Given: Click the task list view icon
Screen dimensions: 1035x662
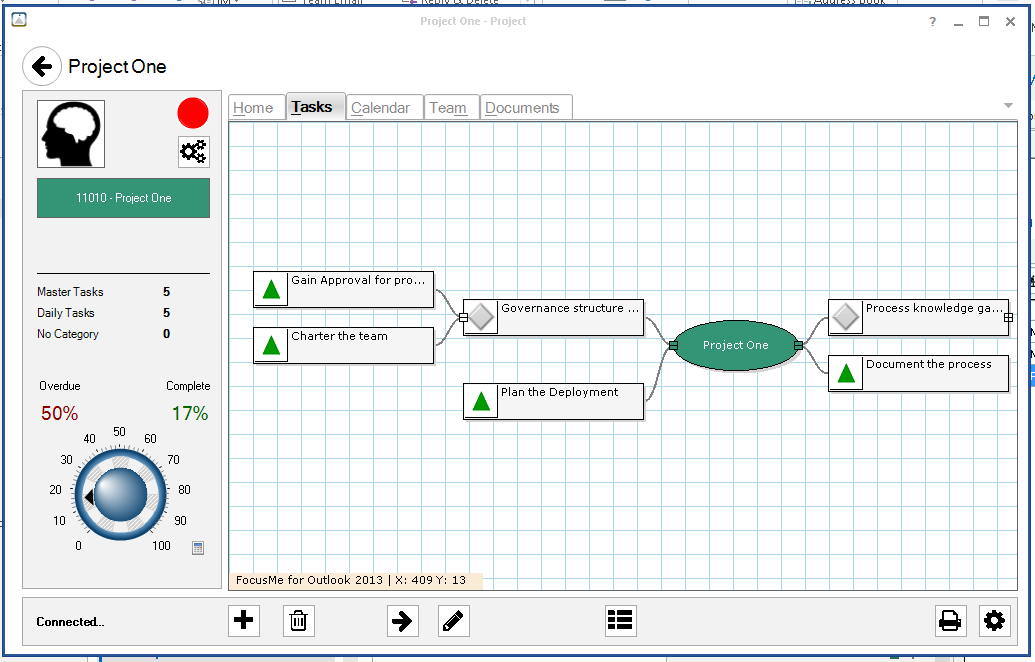Looking at the screenshot, I should point(620,620).
